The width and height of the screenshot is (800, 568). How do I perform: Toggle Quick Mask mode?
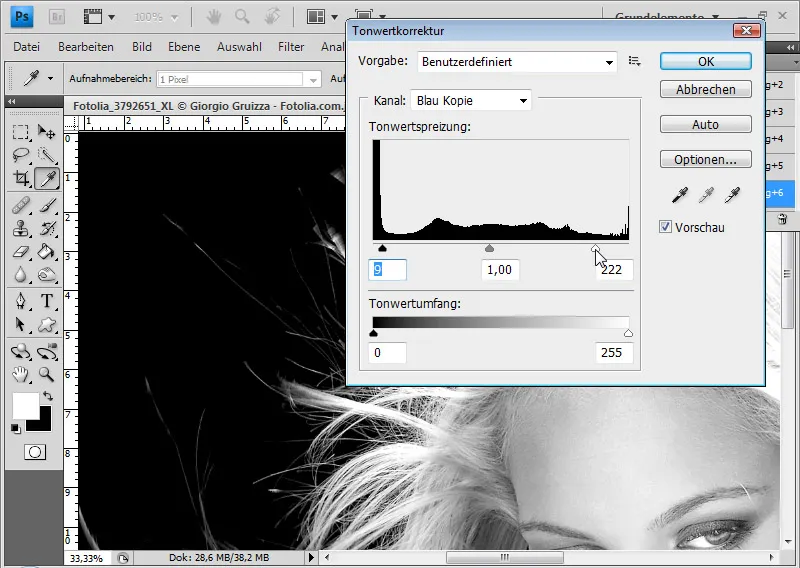35,452
